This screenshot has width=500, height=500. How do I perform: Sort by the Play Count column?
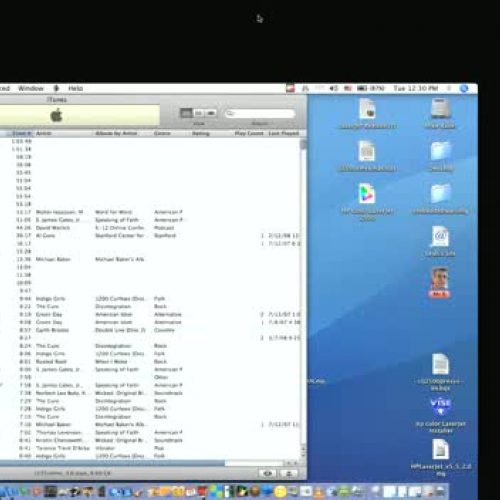click(x=249, y=133)
